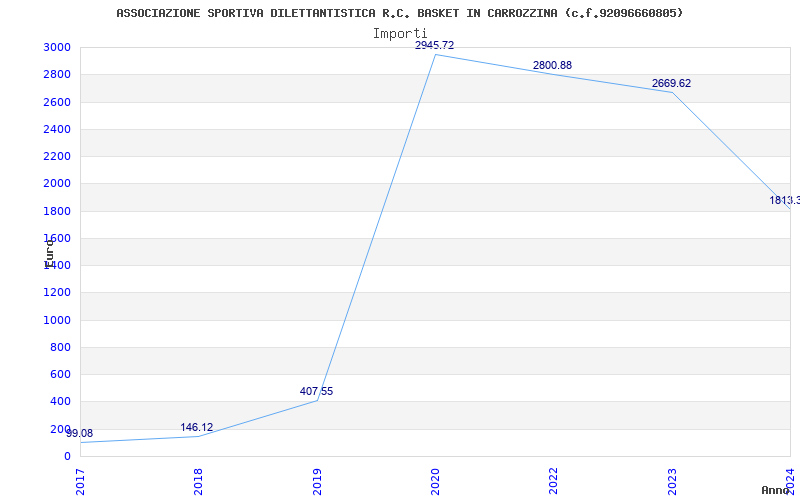
Task: Click the 2024 x-axis year label
Action: coord(790,481)
